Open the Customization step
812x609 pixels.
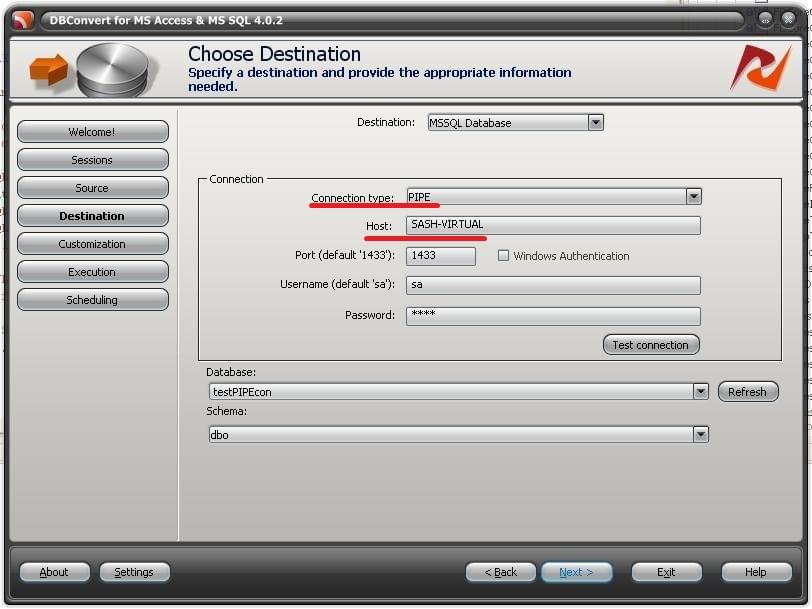[92, 243]
